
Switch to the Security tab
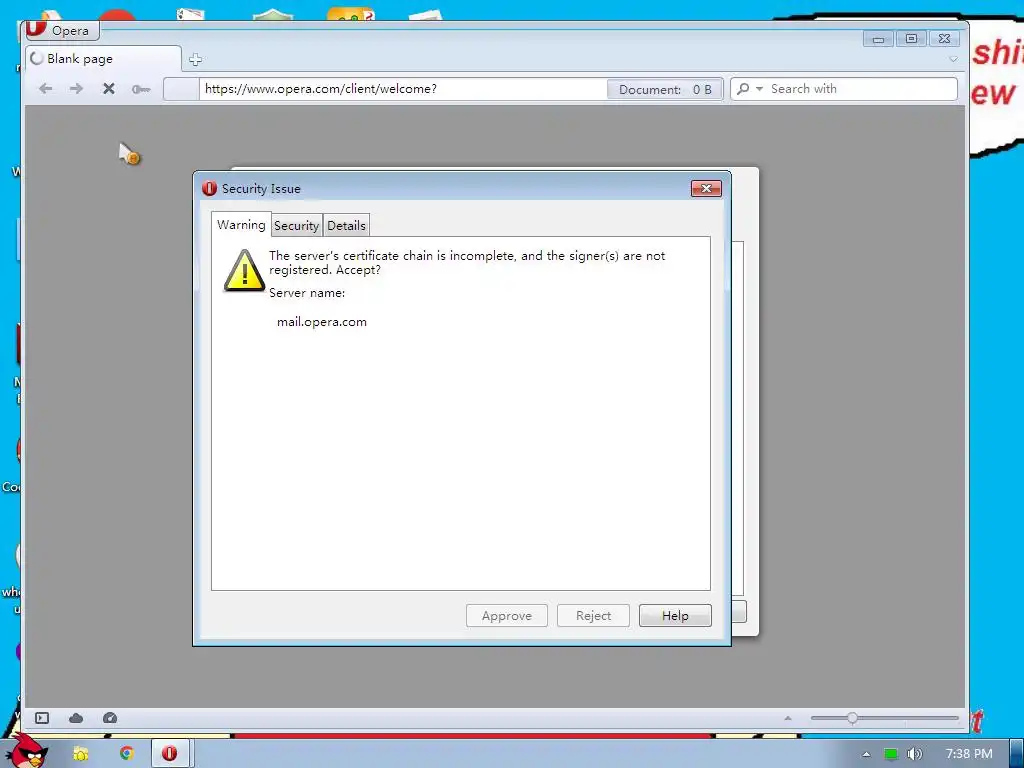[x=296, y=225]
